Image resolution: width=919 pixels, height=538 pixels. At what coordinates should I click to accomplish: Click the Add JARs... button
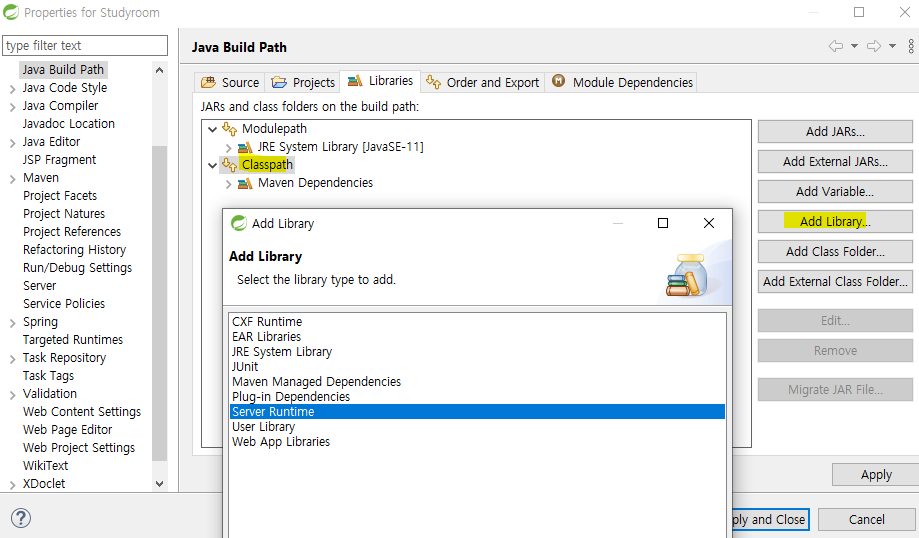tap(835, 132)
